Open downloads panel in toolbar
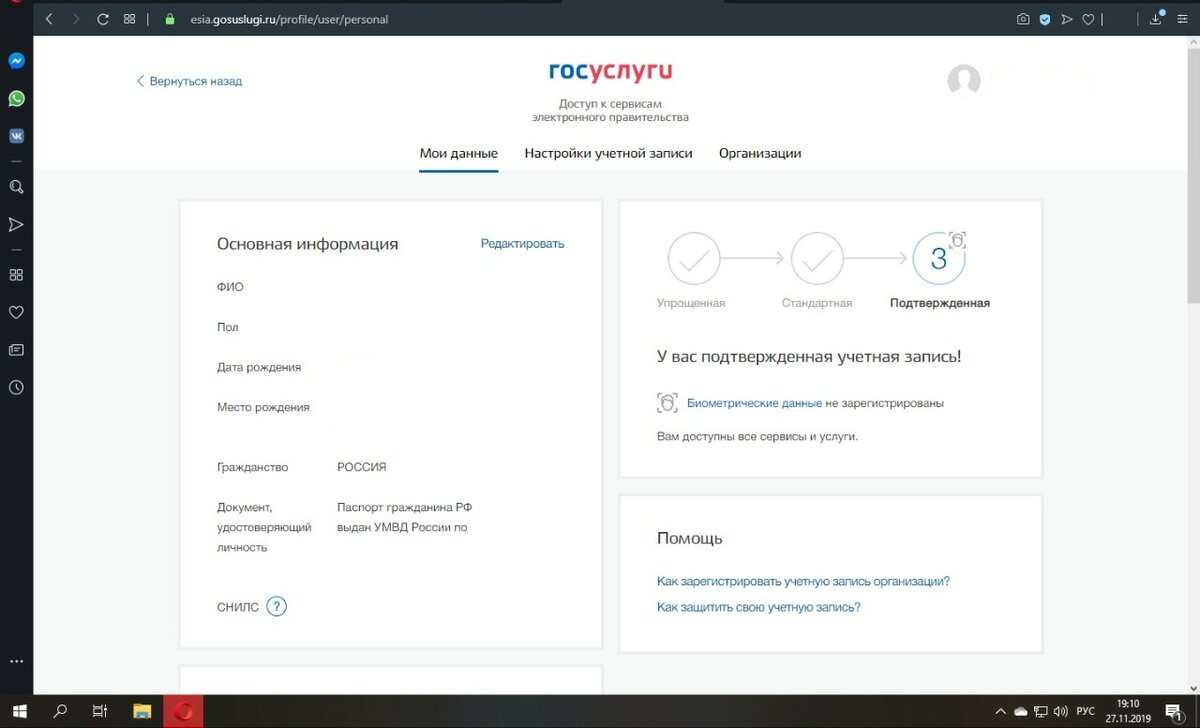The width and height of the screenshot is (1200, 728). [x=1156, y=18]
